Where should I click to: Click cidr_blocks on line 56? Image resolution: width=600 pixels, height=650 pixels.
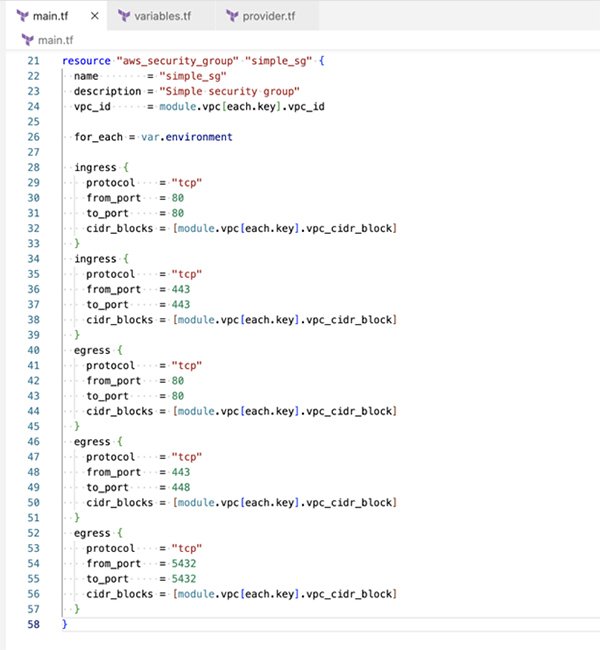click(119, 593)
